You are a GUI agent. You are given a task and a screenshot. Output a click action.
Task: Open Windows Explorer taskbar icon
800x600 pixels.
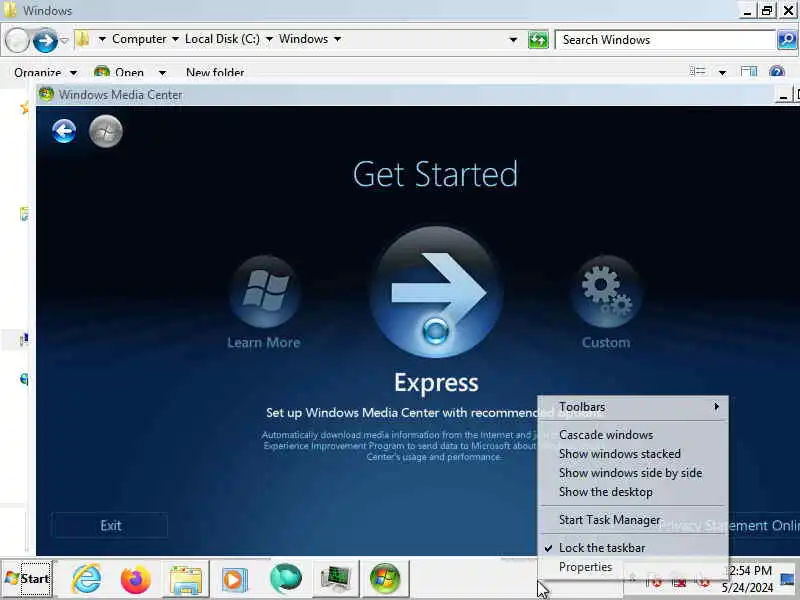[x=186, y=579]
